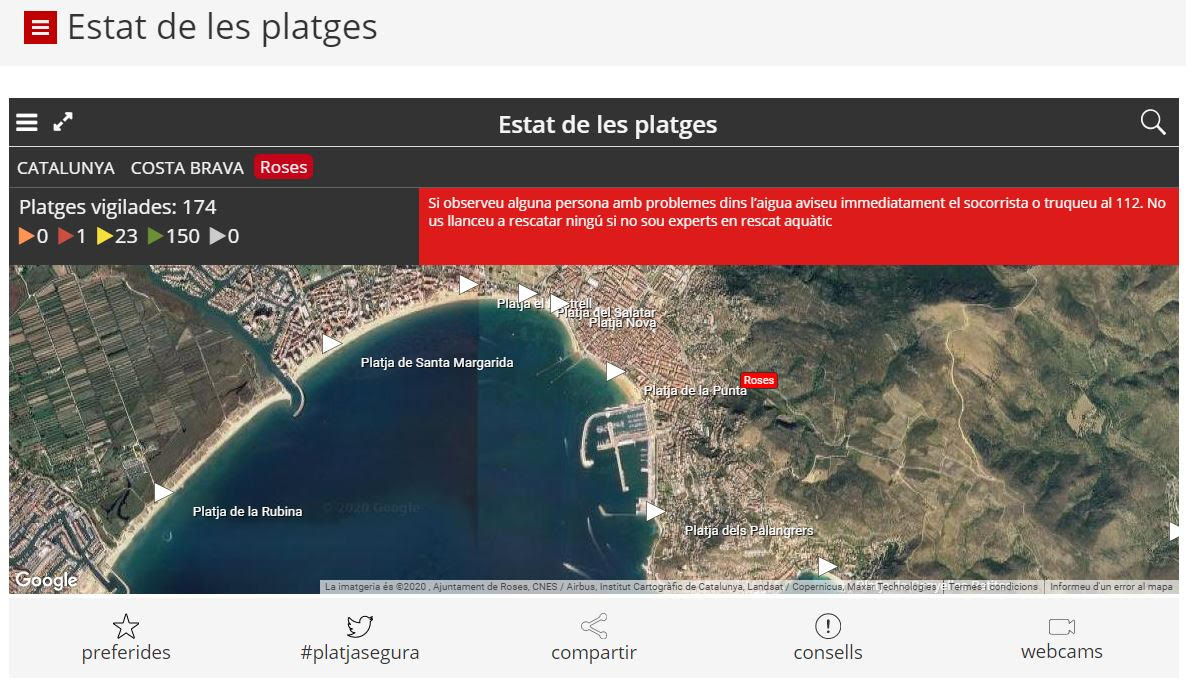Select the Platja de Santa Margarida marker

click(331, 344)
